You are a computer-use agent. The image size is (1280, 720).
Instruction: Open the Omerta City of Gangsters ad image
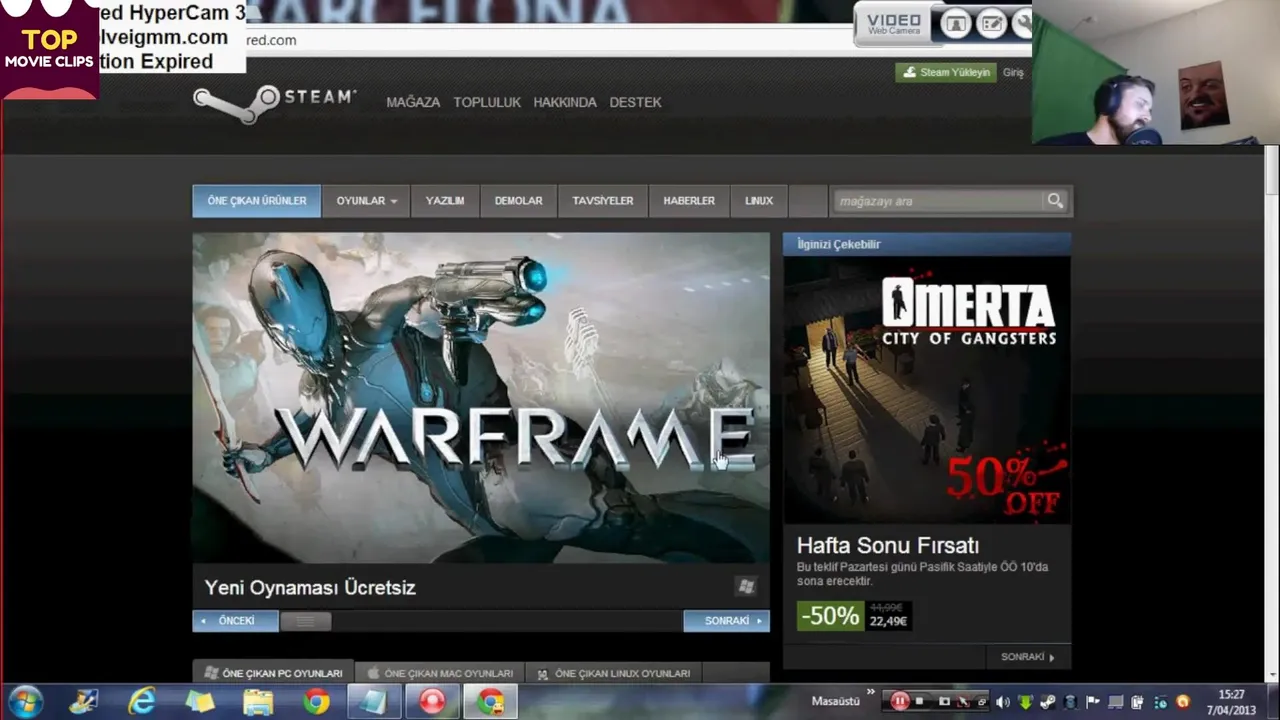[x=927, y=390]
